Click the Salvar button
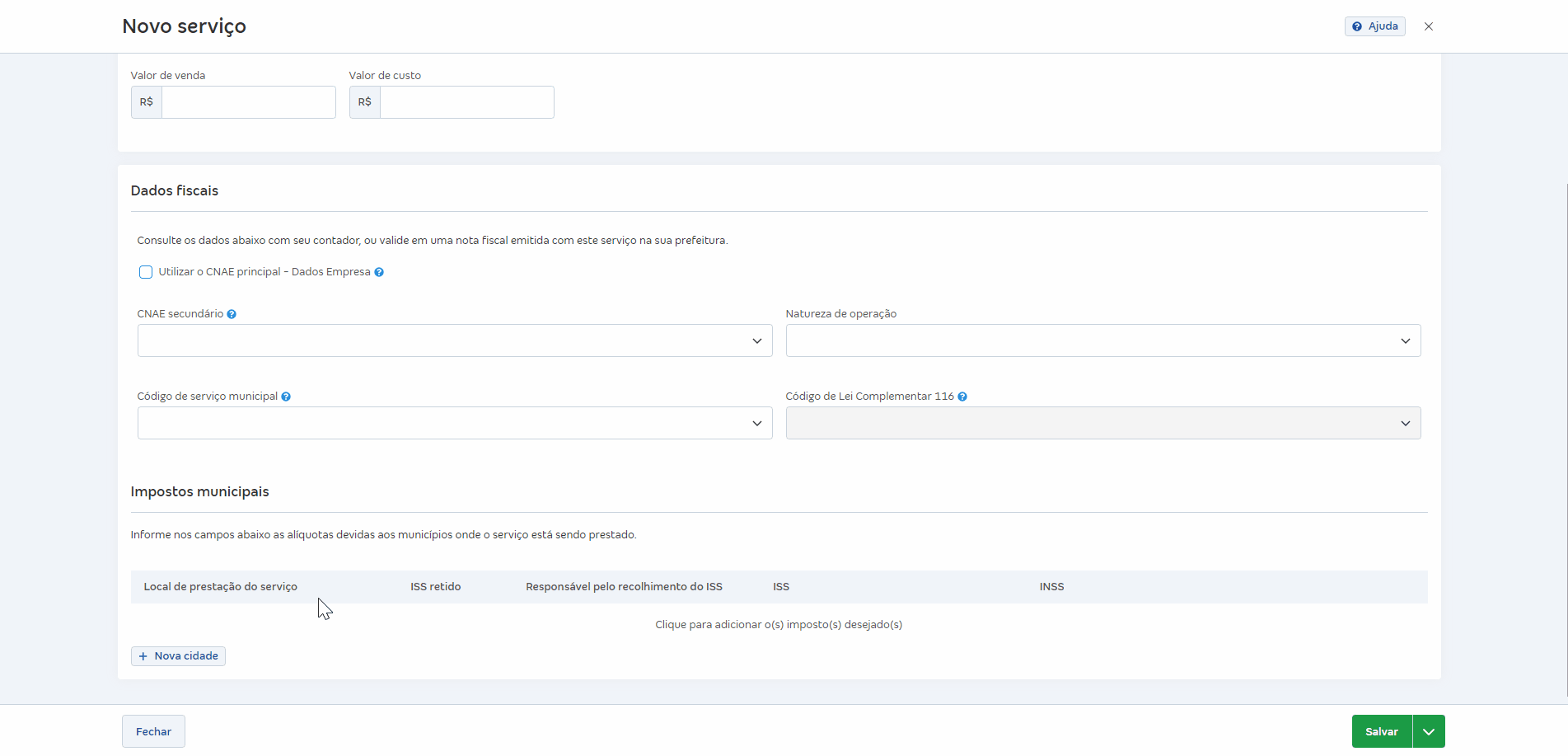The height and width of the screenshot is (756, 1568). pos(1381,731)
